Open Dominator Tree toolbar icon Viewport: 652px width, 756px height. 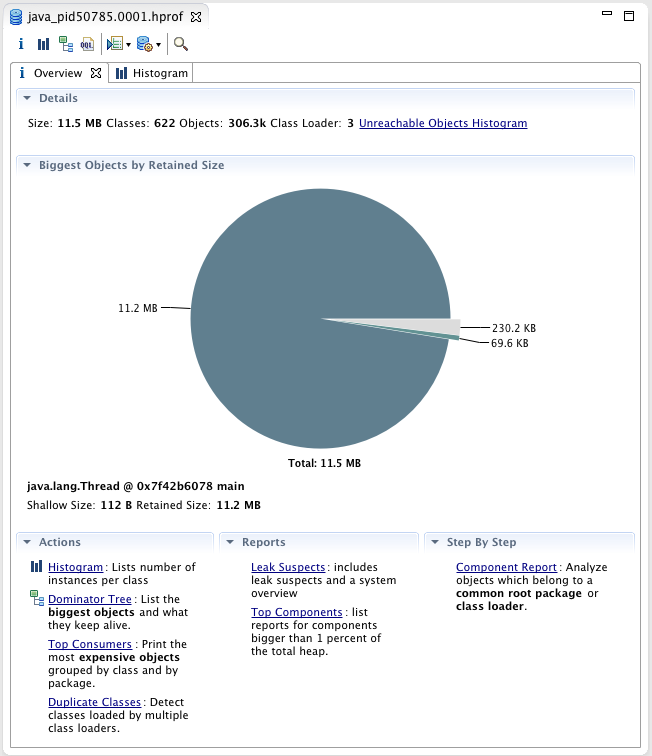click(x=66, y=44)
